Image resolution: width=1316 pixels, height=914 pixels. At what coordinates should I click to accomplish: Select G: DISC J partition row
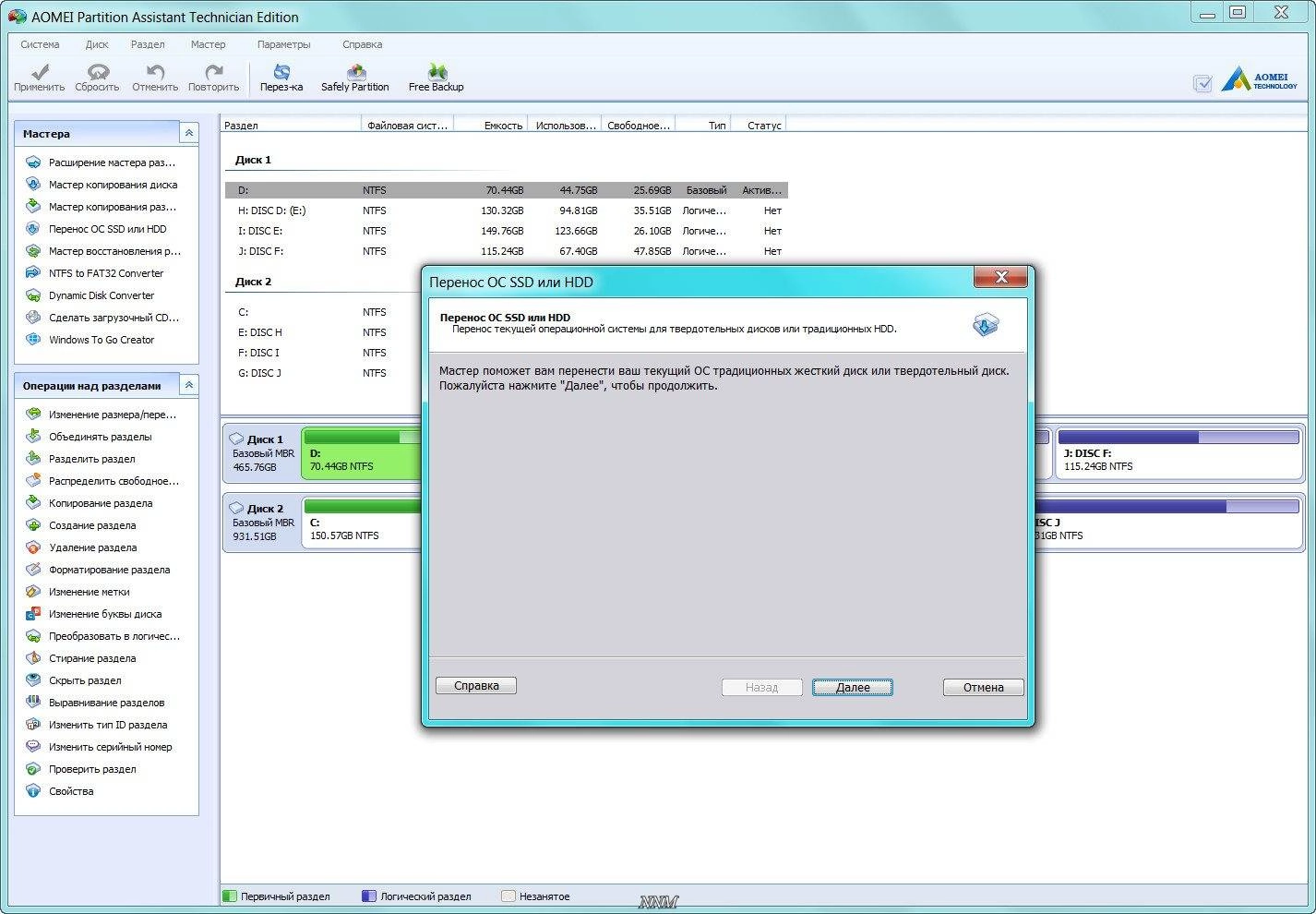[x=323, y=373]
